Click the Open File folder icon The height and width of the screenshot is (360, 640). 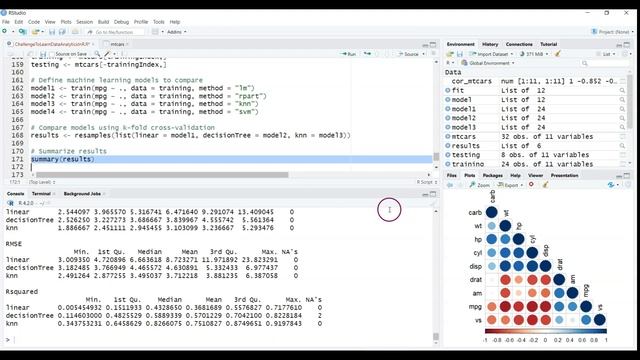pyautogui.click(x=36, y=31)
